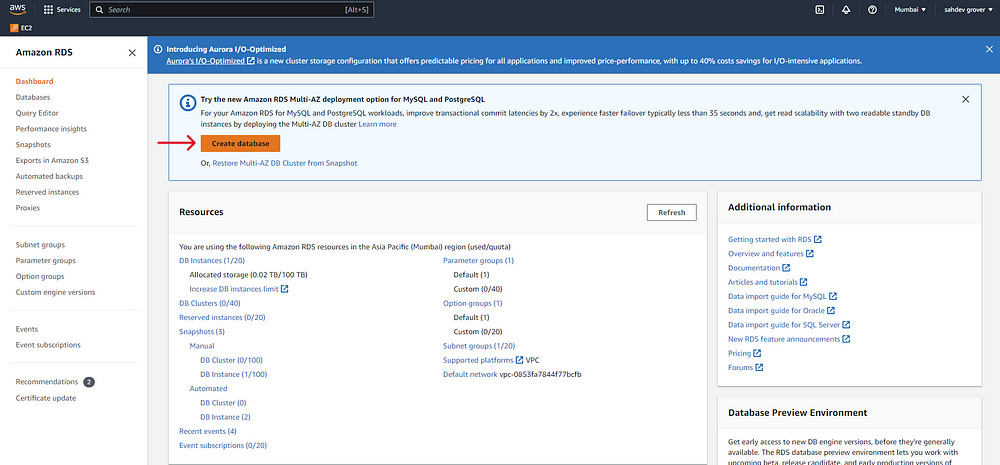Viewport: 1000px width, 465px height.
Task: Expand the sahdev grover account menu
Action: pyautogui.click(x=969, y=10)
